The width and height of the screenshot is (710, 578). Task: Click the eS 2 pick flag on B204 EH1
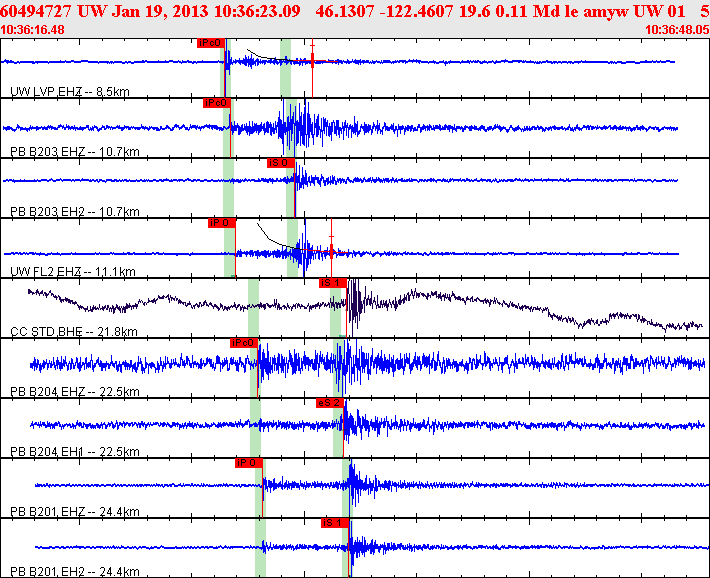coord(330,403)
